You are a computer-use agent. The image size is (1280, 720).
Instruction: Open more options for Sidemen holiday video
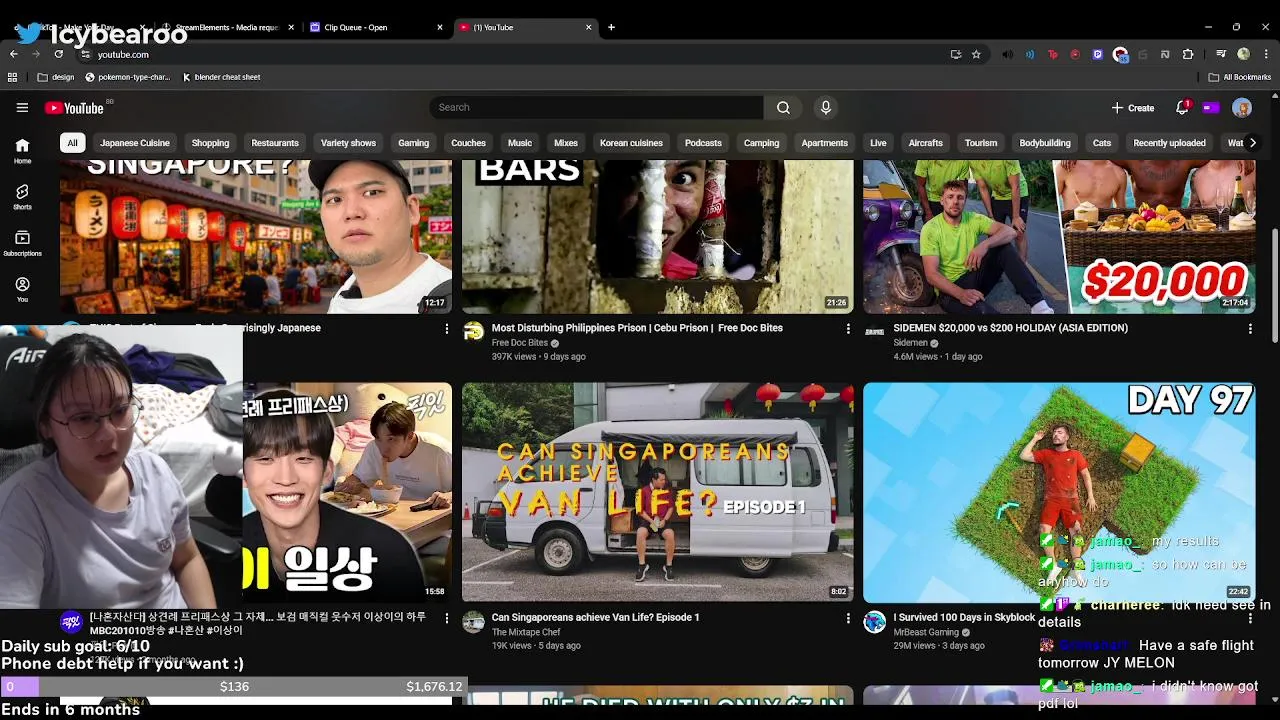1249,328
